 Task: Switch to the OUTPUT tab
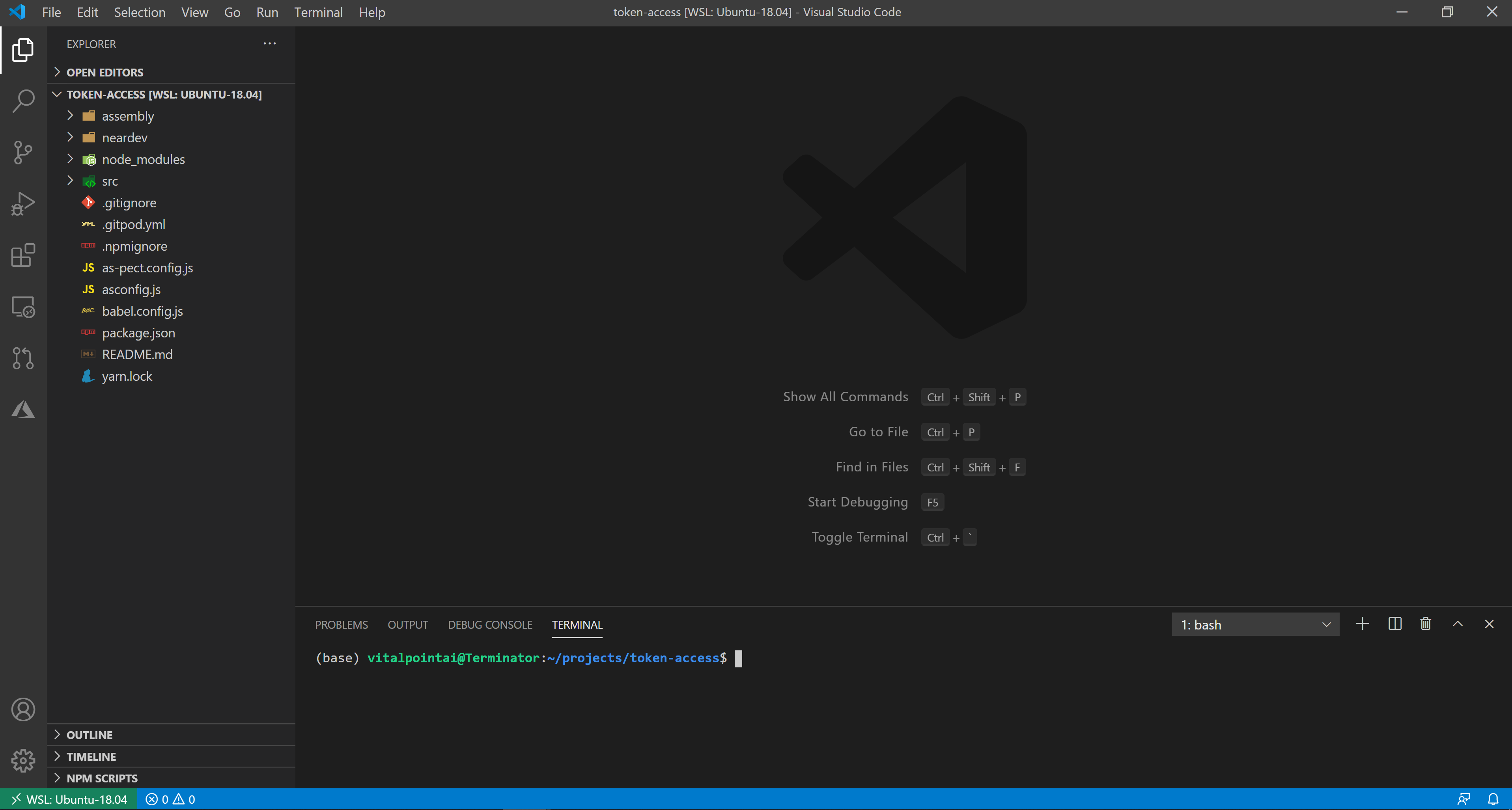point(407,625)
